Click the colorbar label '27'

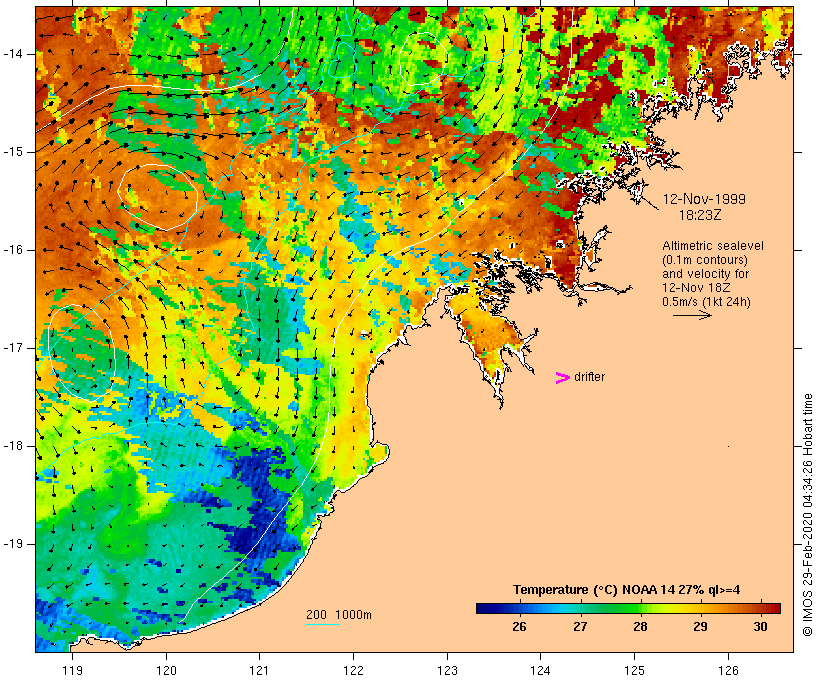(580, 626)
